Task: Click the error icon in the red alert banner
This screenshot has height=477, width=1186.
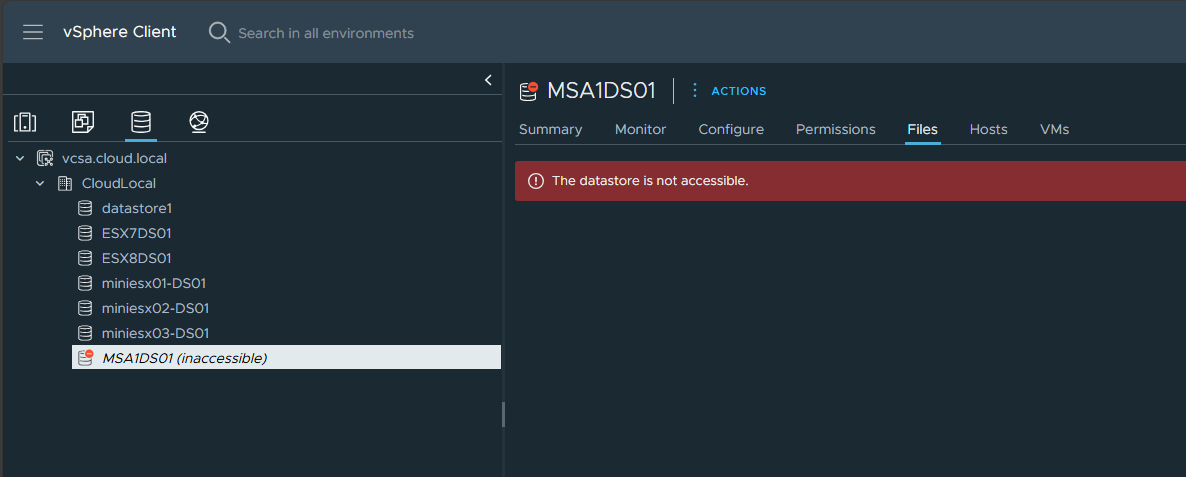Action: pyautogui.click(x=536, y=181)
